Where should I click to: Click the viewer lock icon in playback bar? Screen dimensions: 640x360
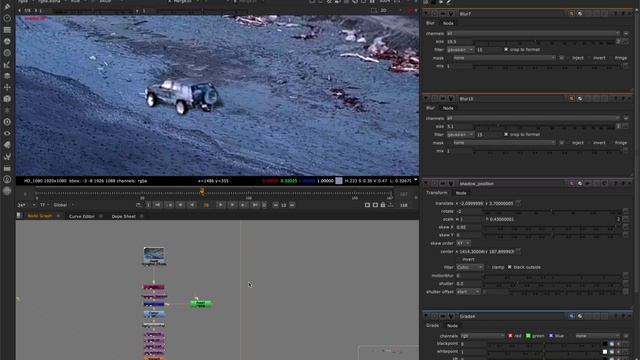tap(383, 205)
